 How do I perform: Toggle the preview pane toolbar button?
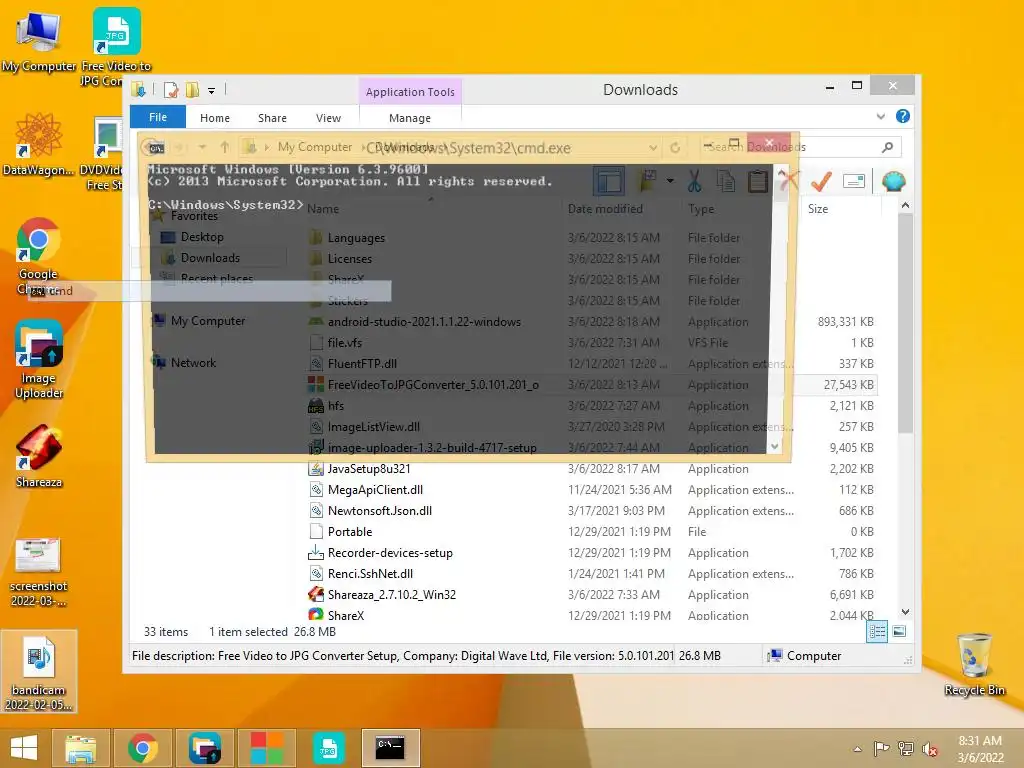click(x=609, y=181)
